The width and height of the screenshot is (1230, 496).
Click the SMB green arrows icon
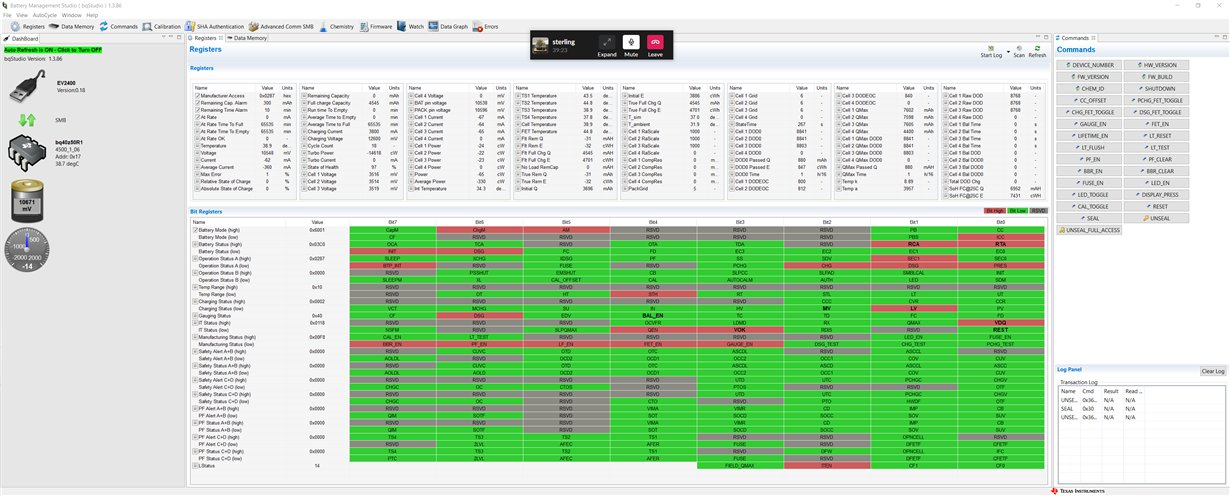(x=29, y=119)
